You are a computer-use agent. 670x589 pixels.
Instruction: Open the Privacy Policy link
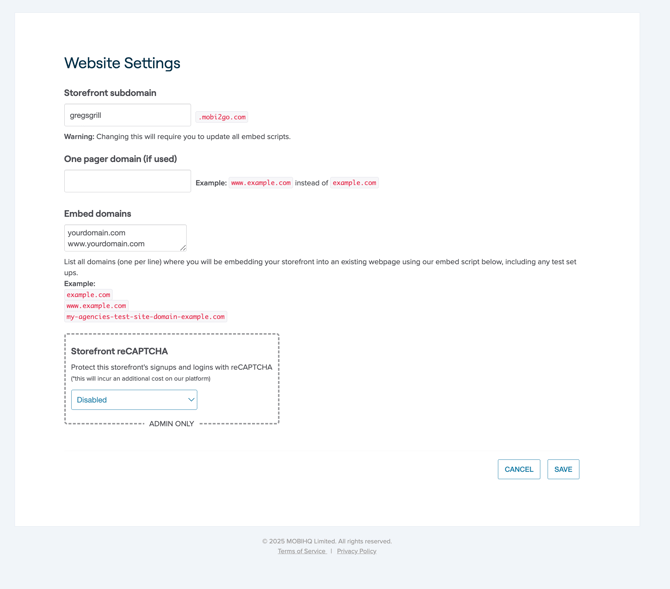pos(356,551)
